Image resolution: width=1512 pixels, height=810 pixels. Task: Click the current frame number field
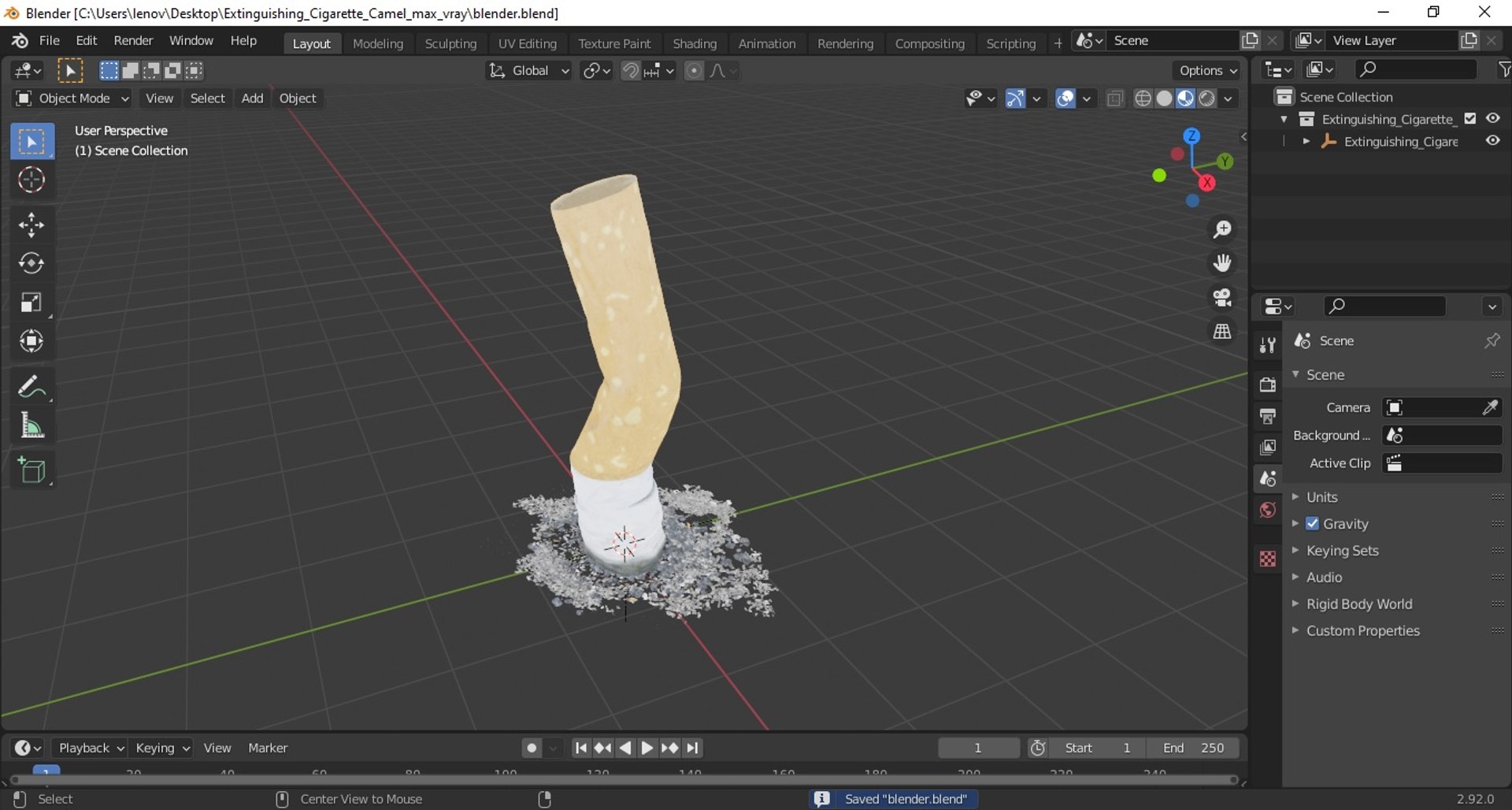click(x=979, y=748)
